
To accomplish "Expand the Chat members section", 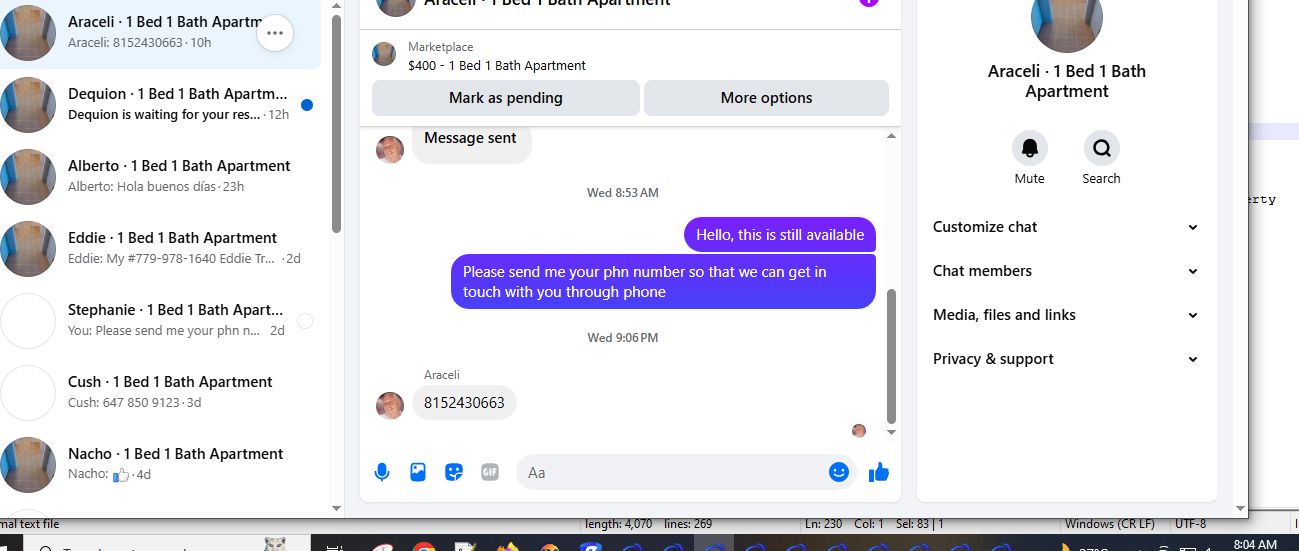I will (x=1066, y=271).
